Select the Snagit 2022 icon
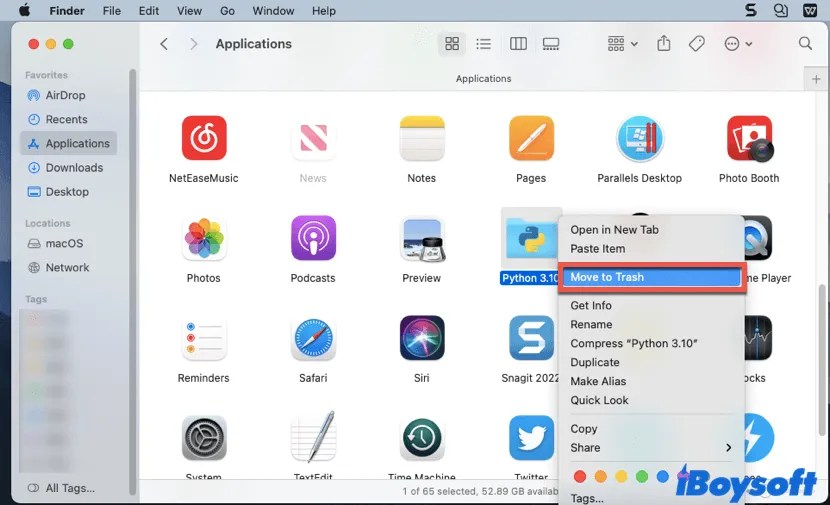The width and height of the screenshot is (830, 505). coord(531,338)
